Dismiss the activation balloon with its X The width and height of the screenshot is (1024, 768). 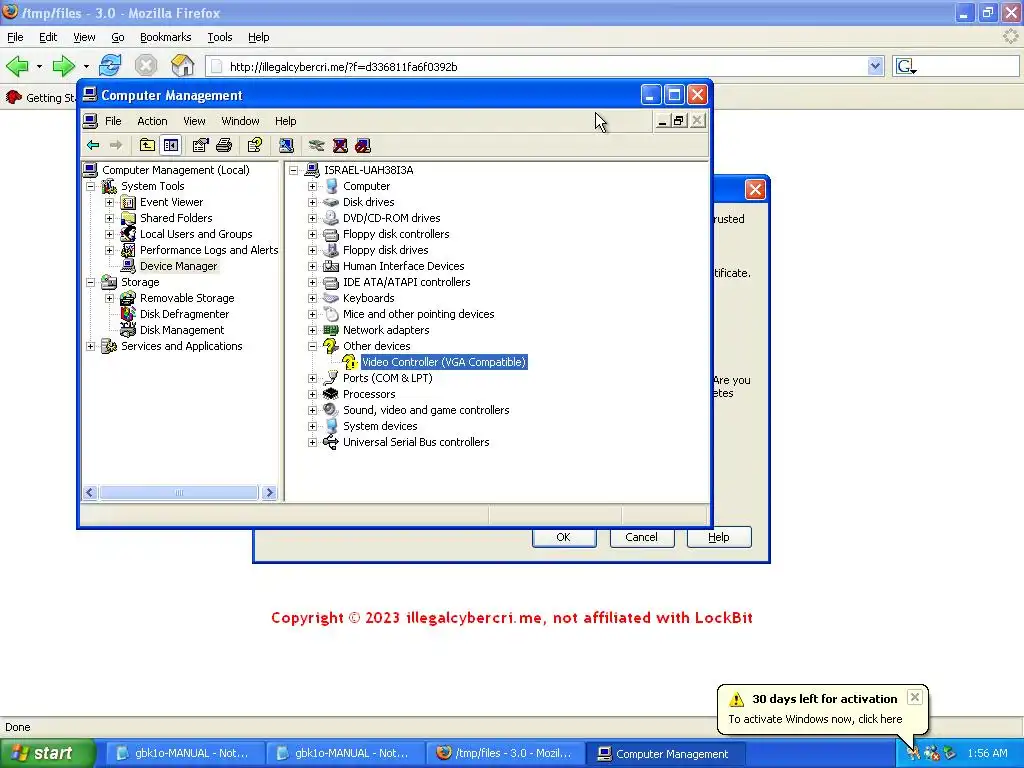pyautogui.click(x=915, y=697)
